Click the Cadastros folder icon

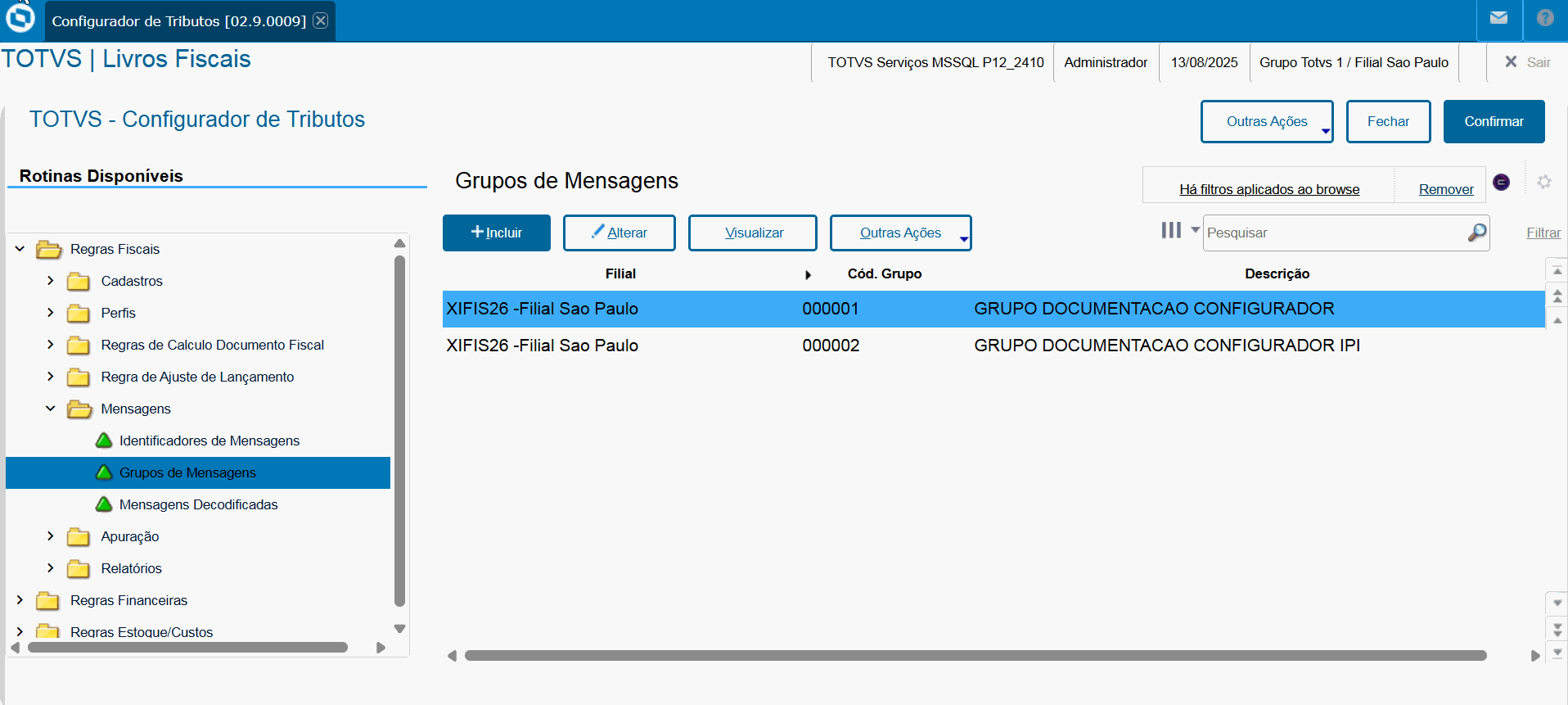(79, 281)
